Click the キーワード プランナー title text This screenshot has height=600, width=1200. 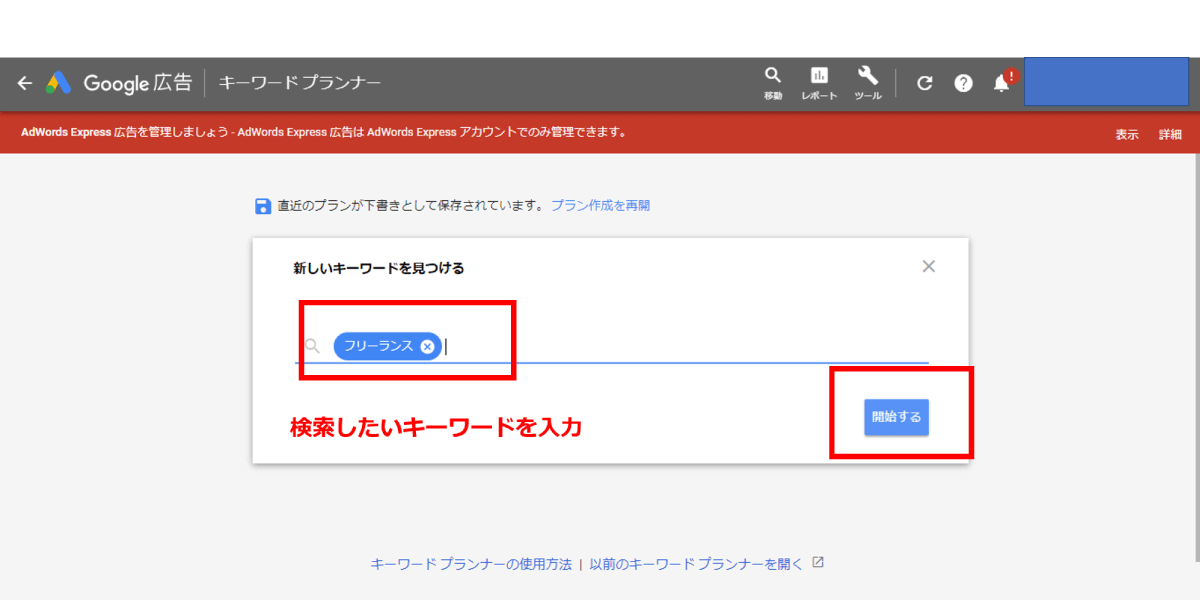pos(300,83)
